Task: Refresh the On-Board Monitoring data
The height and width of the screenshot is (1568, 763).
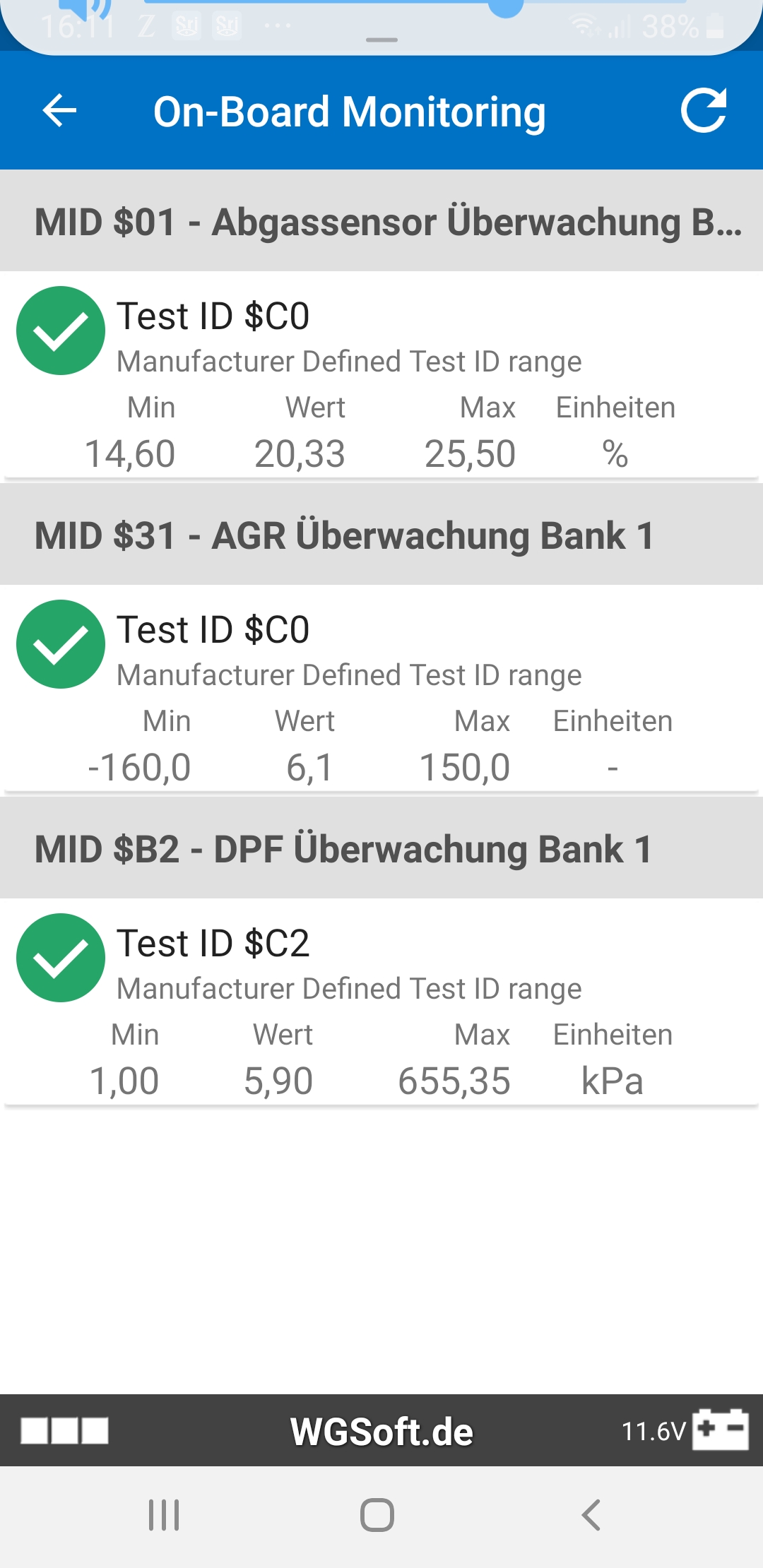Action: 703,111
